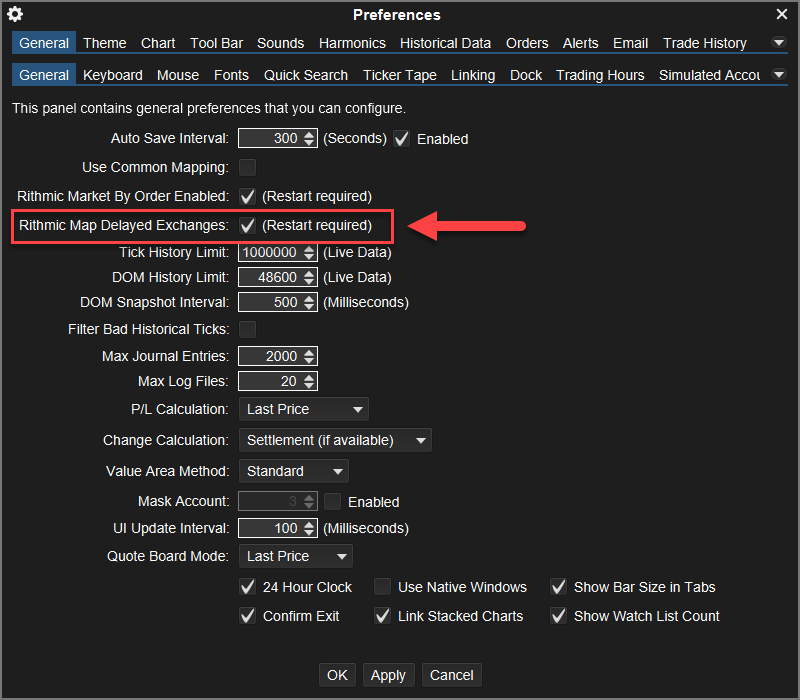Expand the Value Area Method dropdown
The image size is (800, 700).
(x=293, y=471)
